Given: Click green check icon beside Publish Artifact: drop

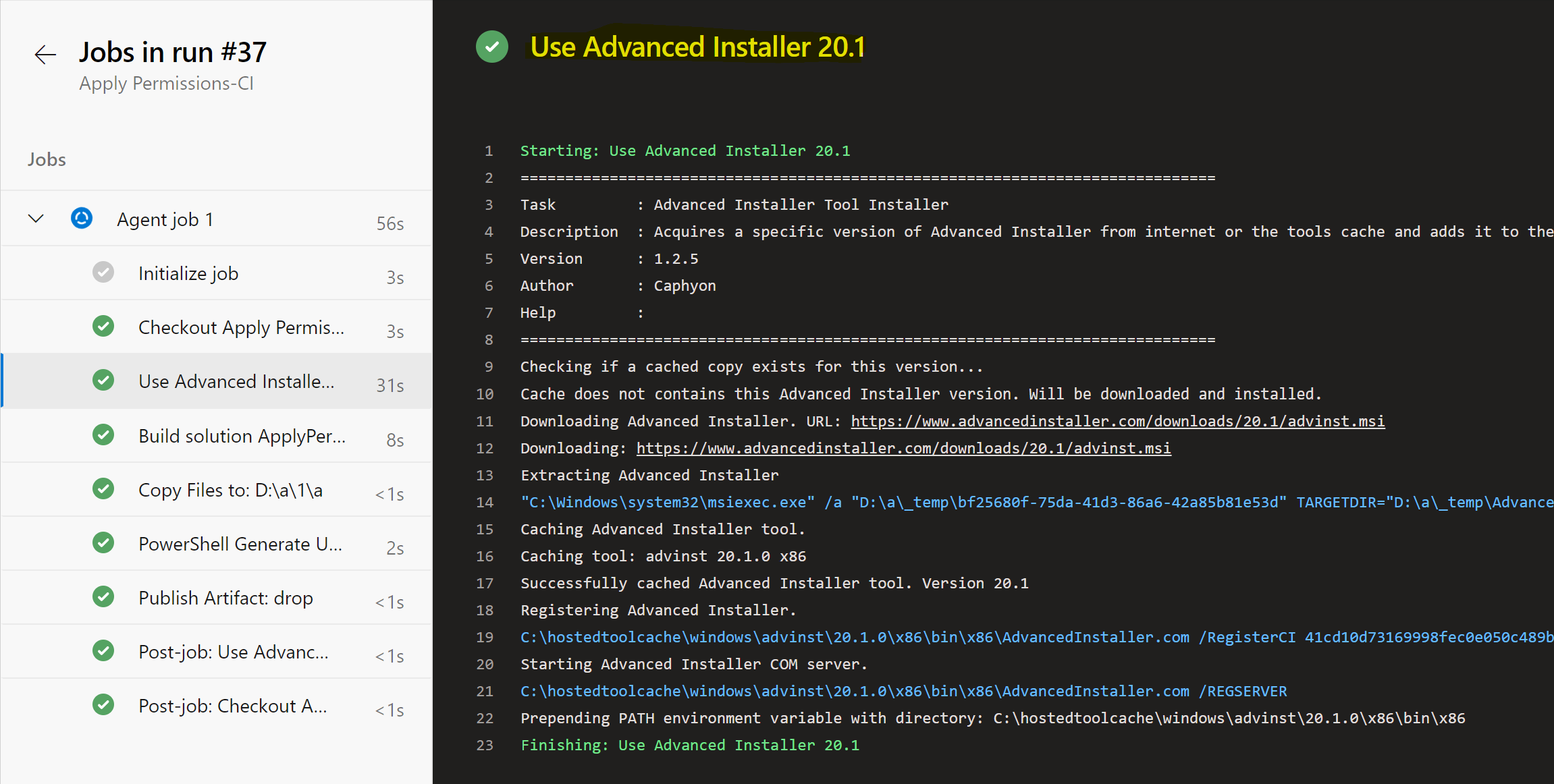Looking at the screenshot, I should (x=103, y=597).
